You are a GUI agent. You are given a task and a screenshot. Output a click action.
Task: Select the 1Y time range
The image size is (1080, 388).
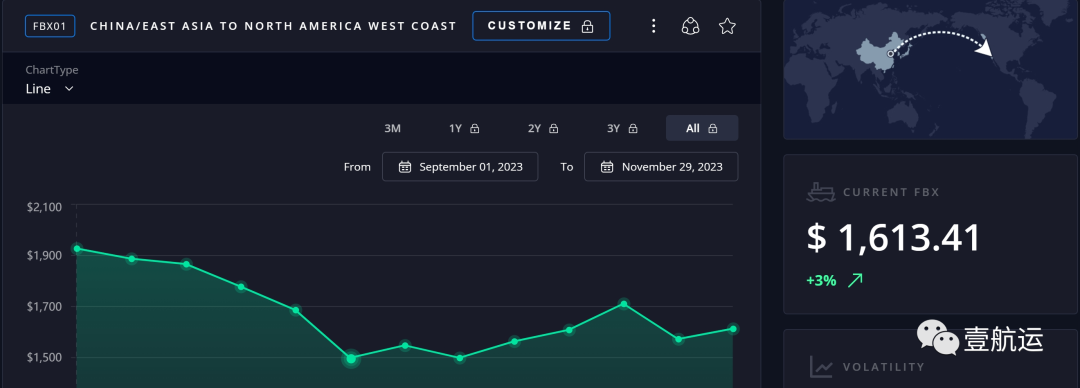(464, 128)
